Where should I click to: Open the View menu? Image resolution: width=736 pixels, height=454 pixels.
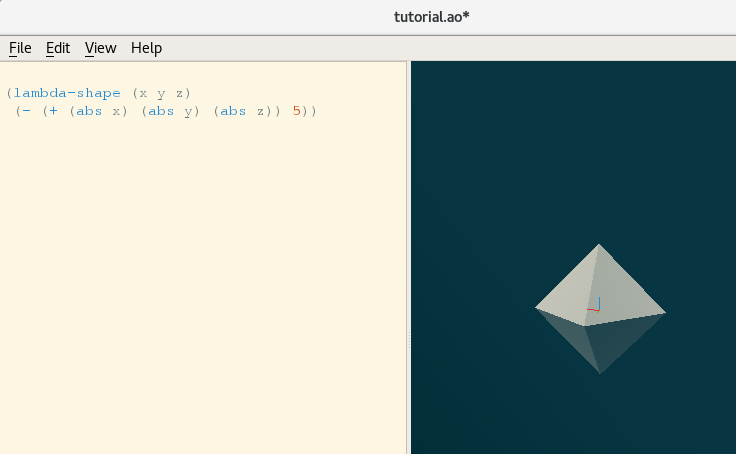coord(100,48)
